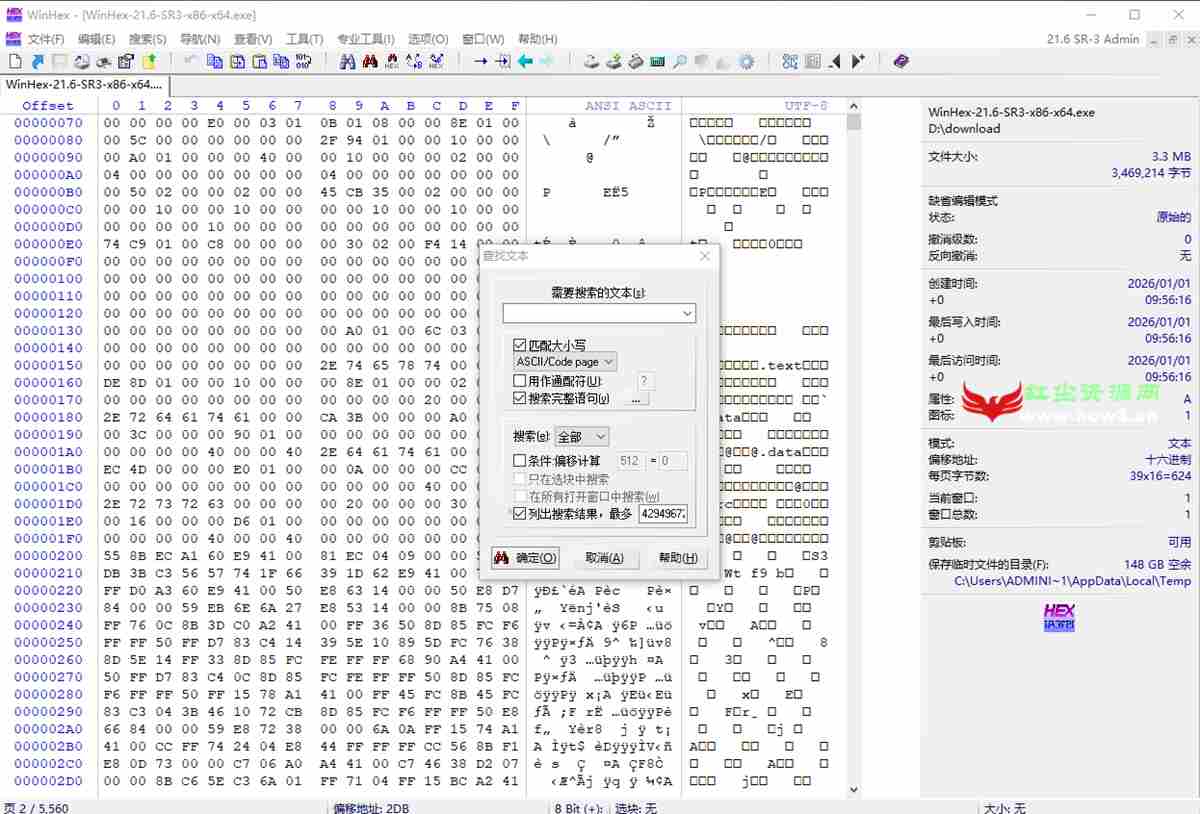
Task: Click the Go To Offset arrow icon
Action: click(480, 62)
